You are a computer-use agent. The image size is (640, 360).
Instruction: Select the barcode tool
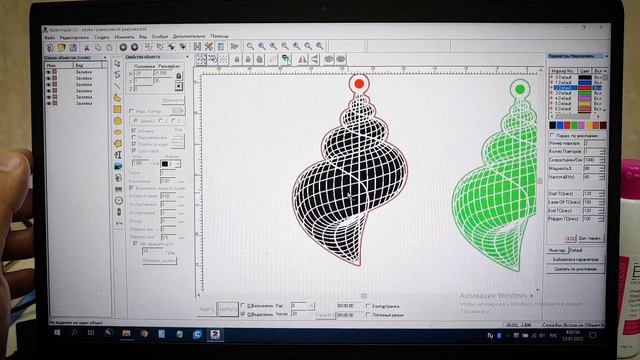(118, 189)
